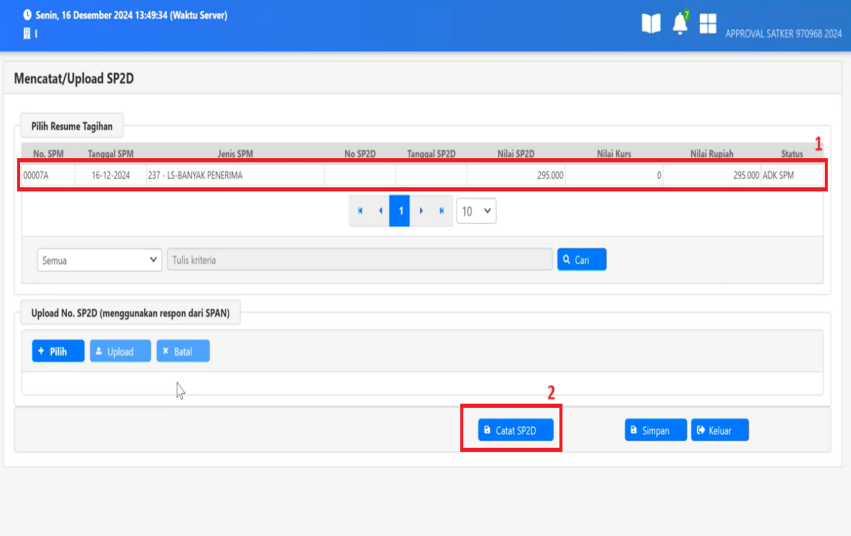
Task: Expand the Semua filter dropdown
Action: (x=99, y=260)
